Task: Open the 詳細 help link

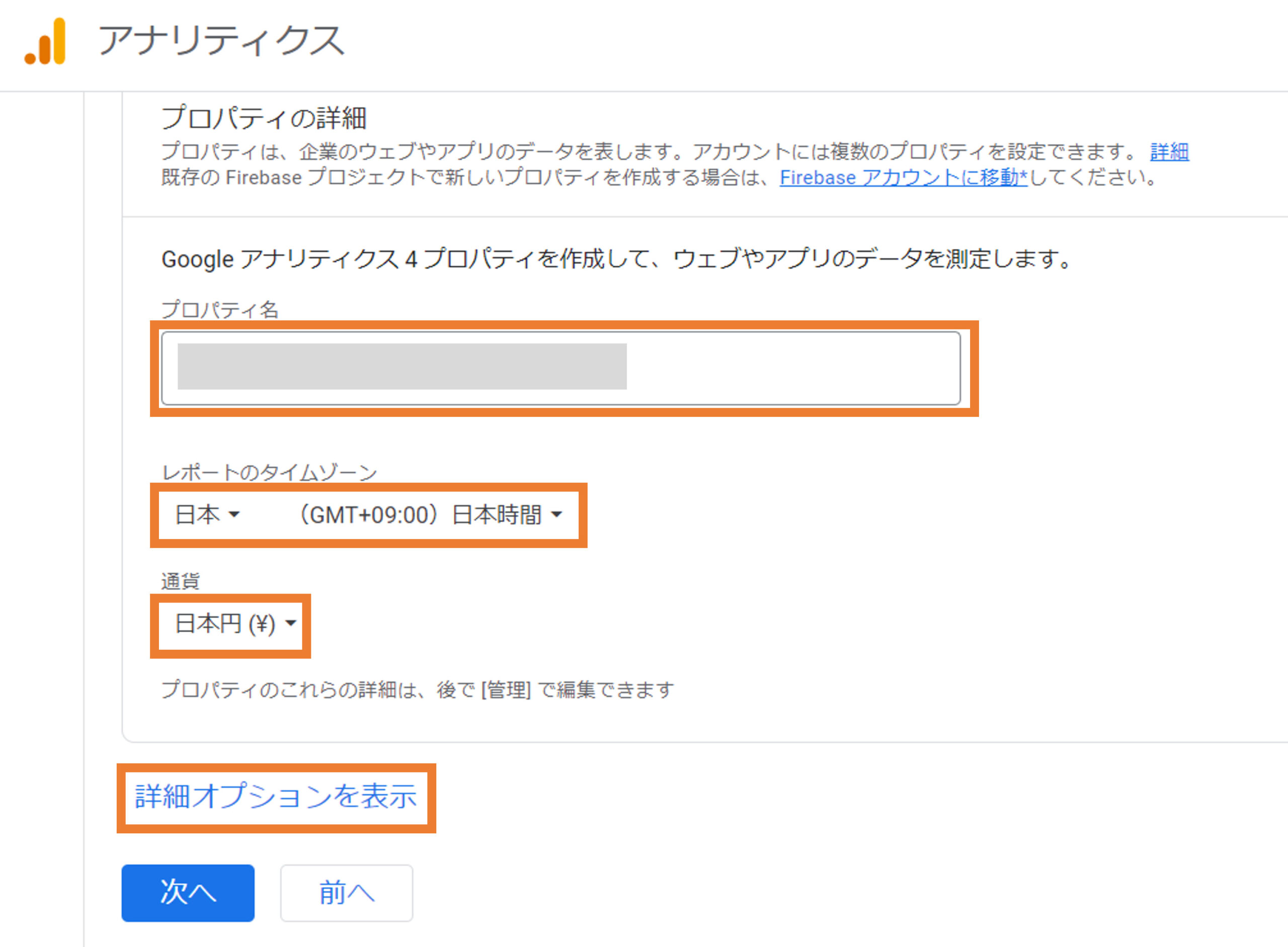Action: click(1169, 152)
